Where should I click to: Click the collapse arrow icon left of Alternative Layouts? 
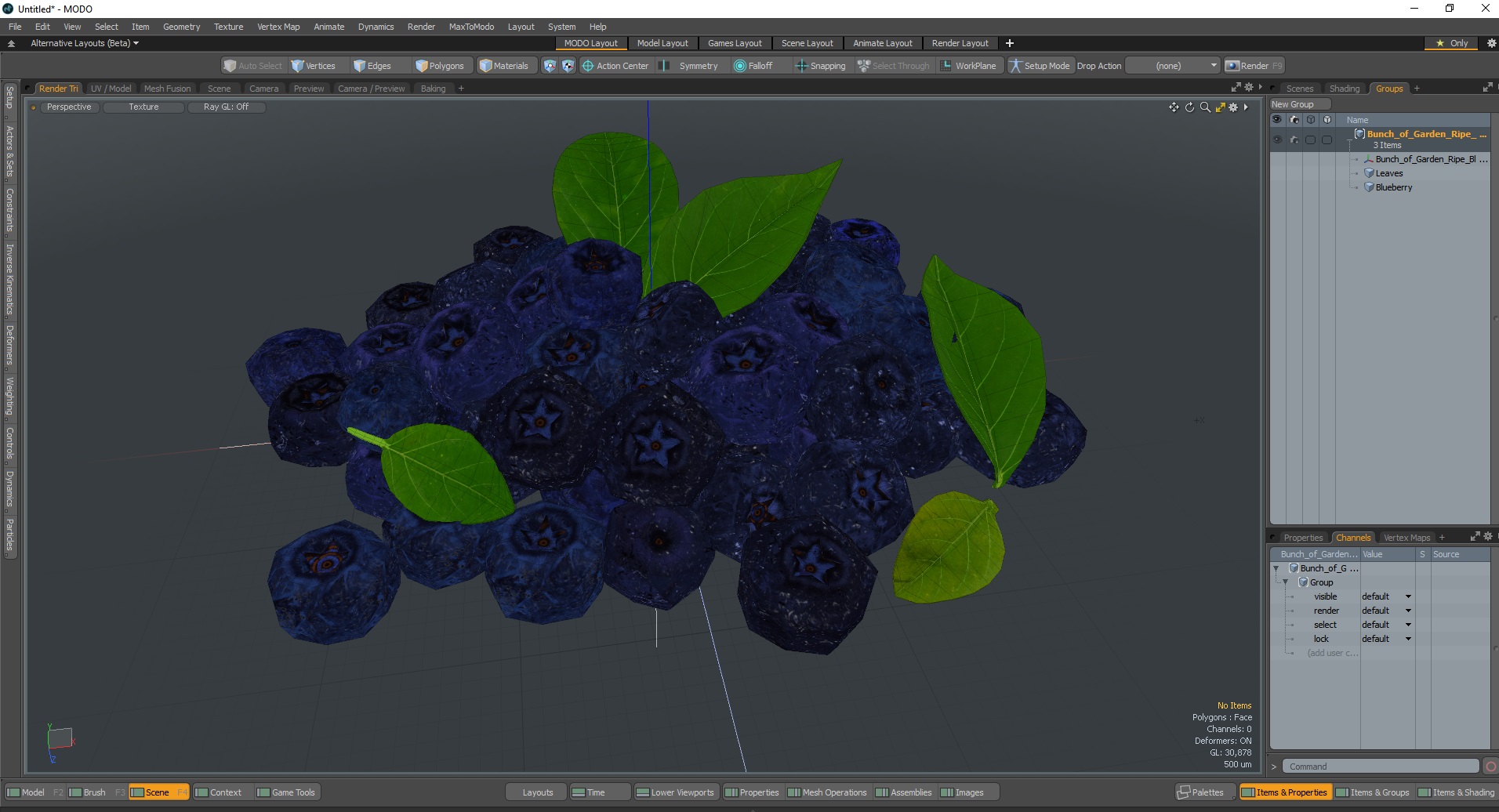(x=11, y=43)
